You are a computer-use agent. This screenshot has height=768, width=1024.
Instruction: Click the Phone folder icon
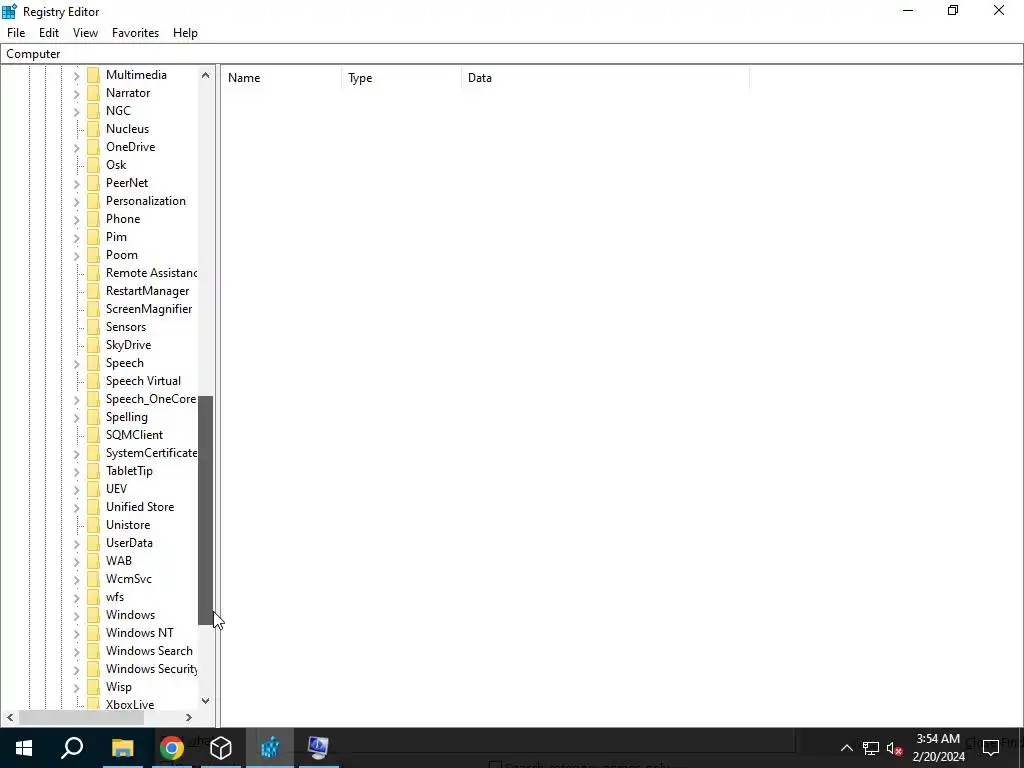point(93,219)
